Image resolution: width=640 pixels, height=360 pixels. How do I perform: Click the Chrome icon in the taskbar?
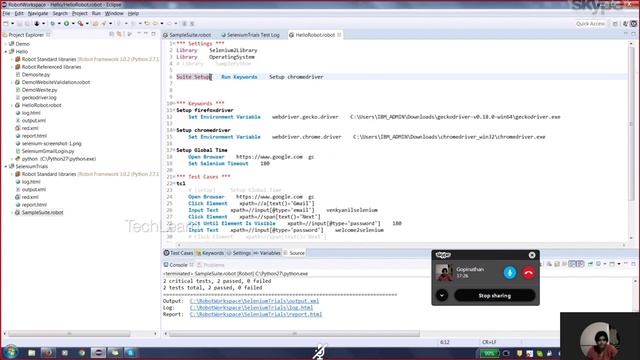click(x=82, y=353)
